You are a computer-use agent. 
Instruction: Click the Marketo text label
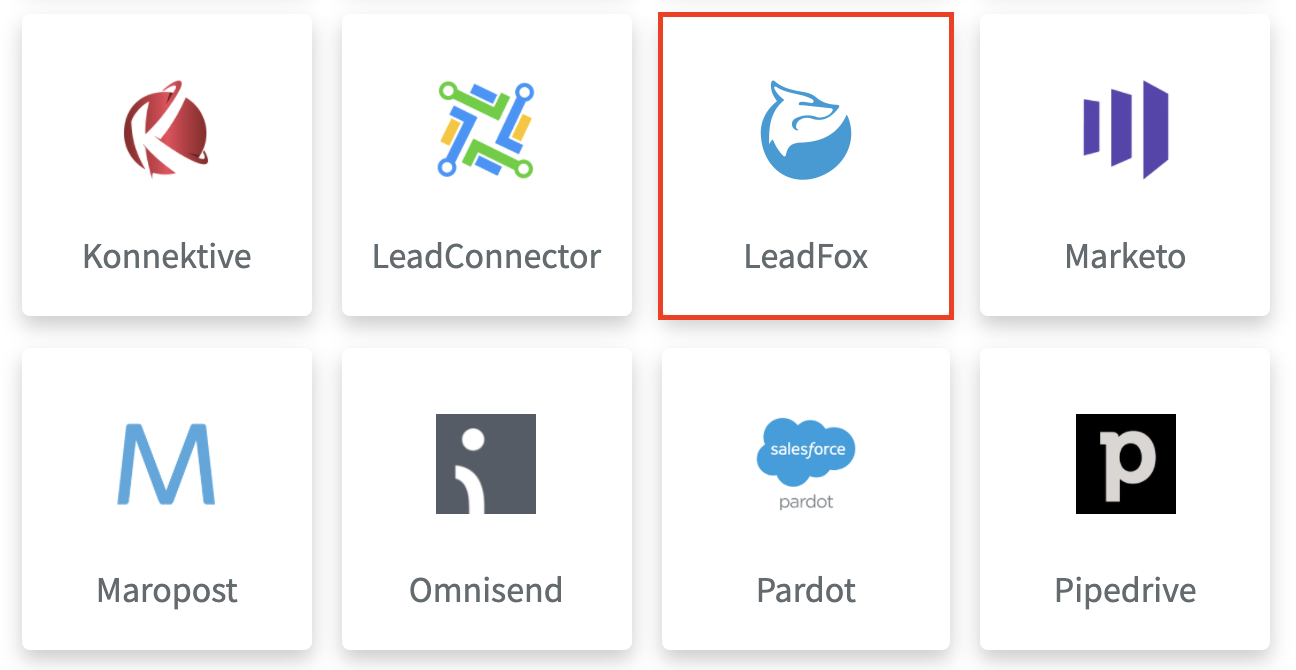point(1126,257)
